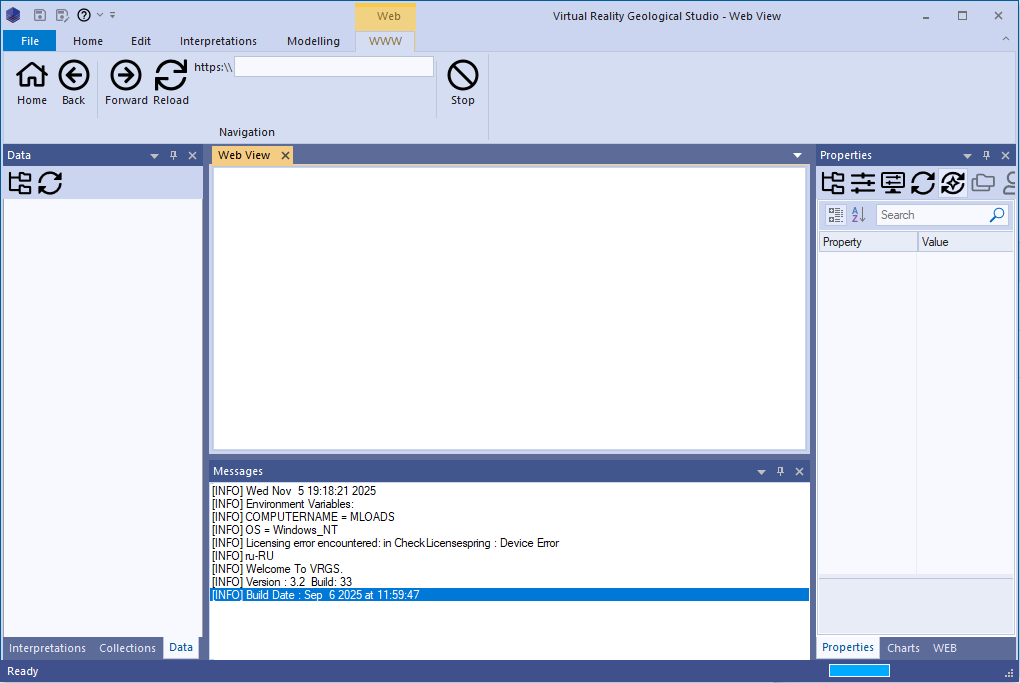Image resolution: width=1020 pixels, height=683 pixels.
Task: Toggle alphabetical sort in Properties grid
Action: coord(858,215)
